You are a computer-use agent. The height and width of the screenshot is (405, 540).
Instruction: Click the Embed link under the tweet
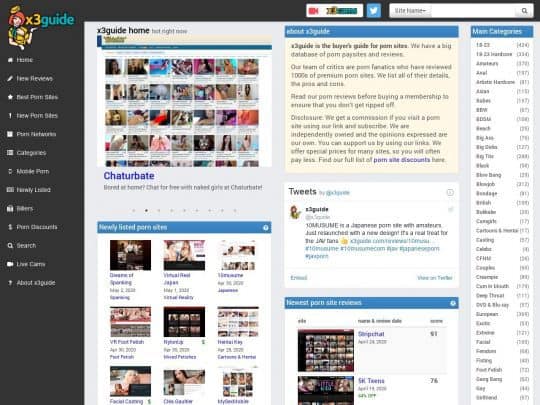299,278
